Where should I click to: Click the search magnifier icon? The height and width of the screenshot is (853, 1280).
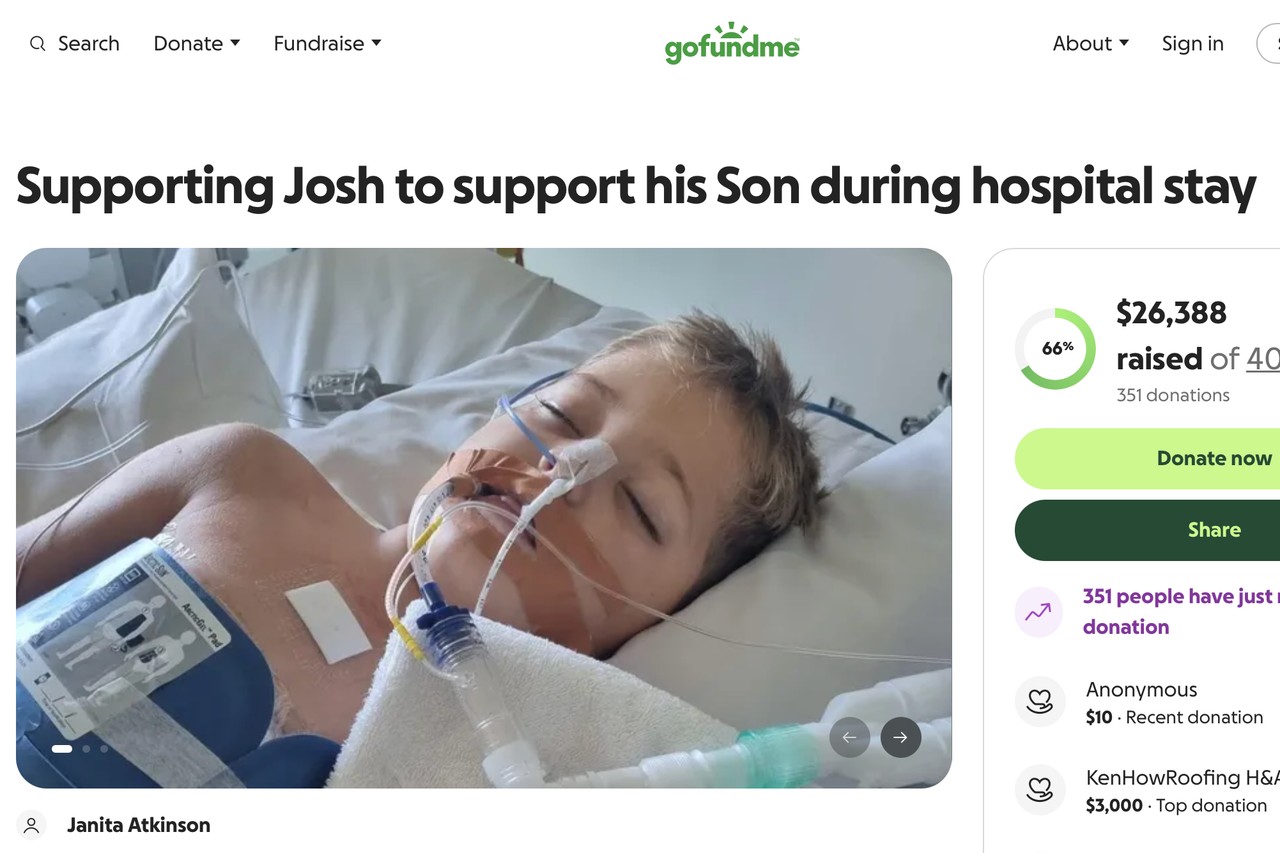[38, 44]
